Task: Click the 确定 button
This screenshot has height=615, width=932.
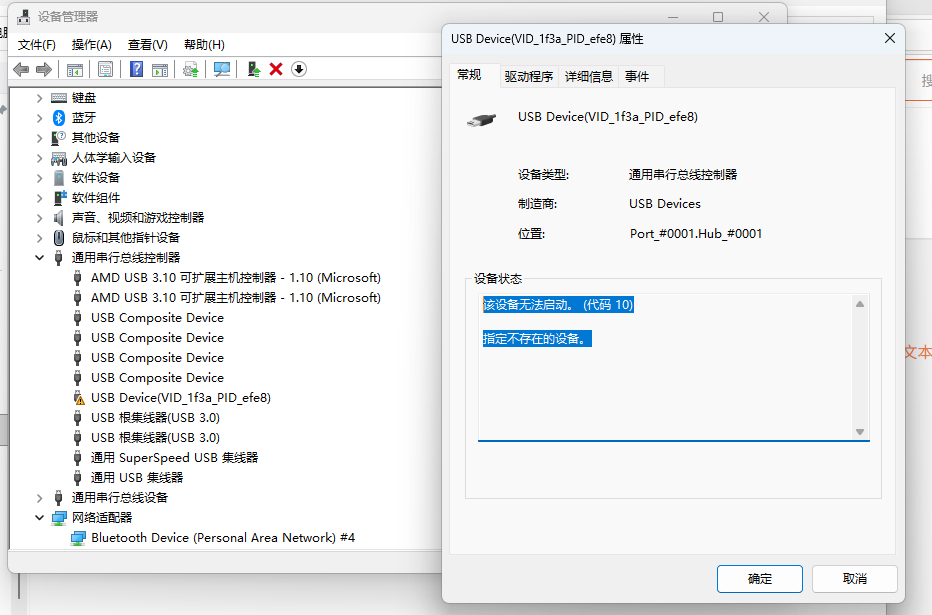Action: 759,578
